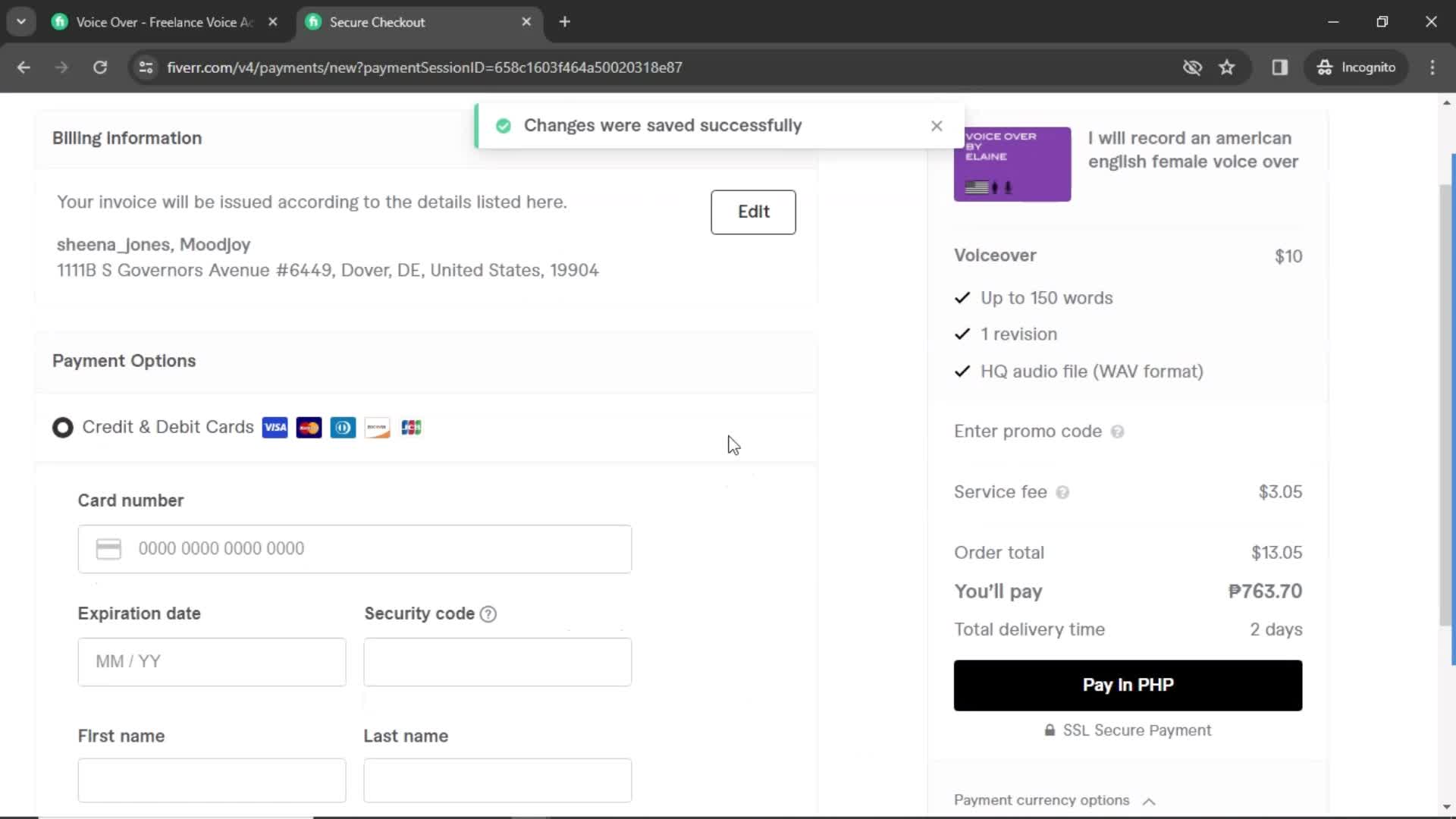The height and width of the screenshot is (819, 1456).
Task: Click the Card number input field
Action: [x=355, y=548]
